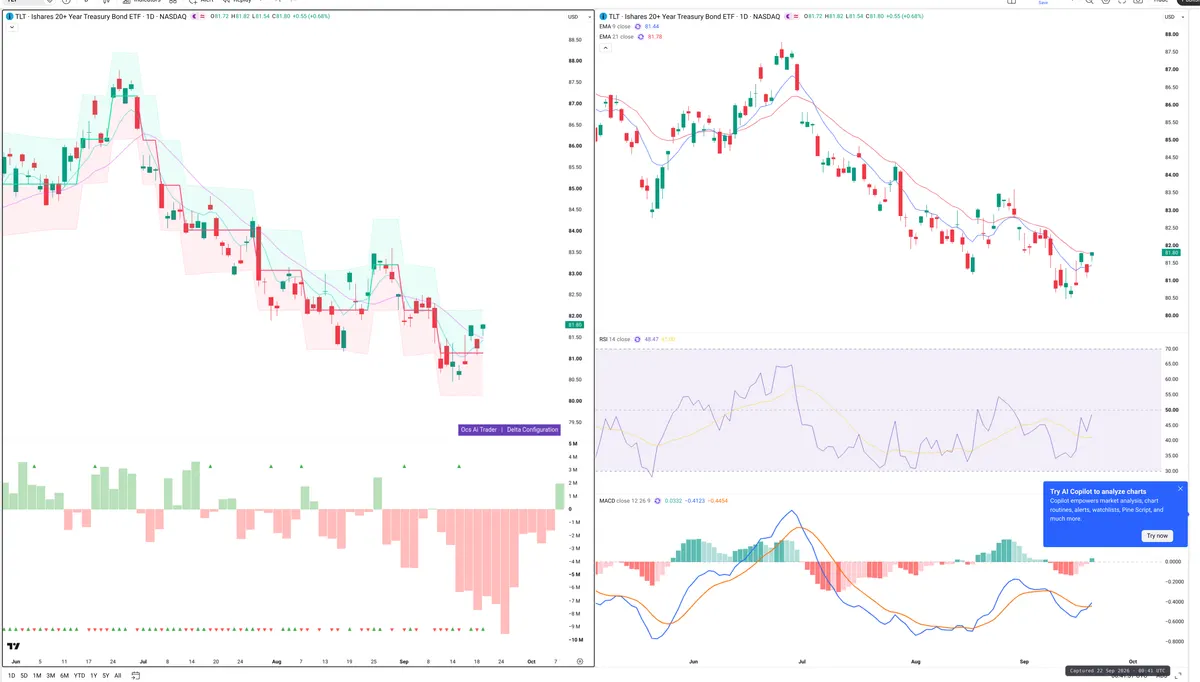Click the symbol info icon in right chart

point(602,17)
